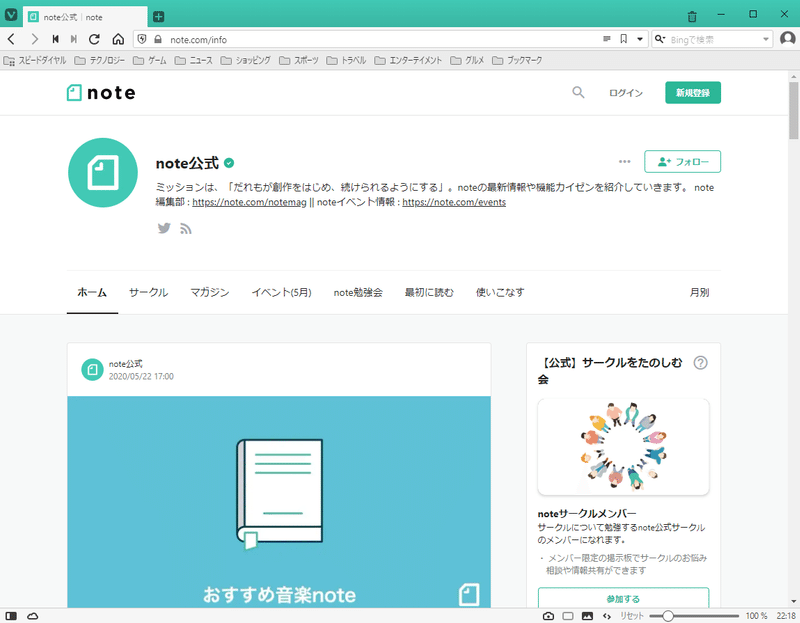Click the post author avatar icon
This screenshot has height=623, width=800.
92,369
